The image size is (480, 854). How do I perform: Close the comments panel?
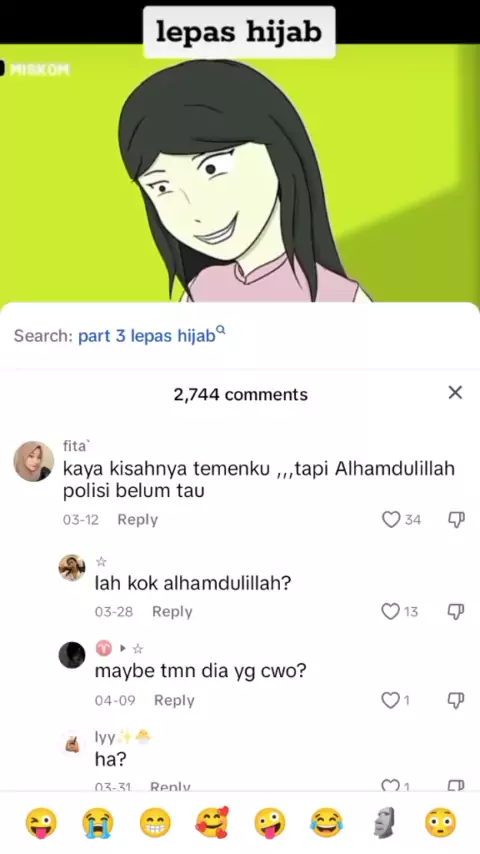pos(455,392)
